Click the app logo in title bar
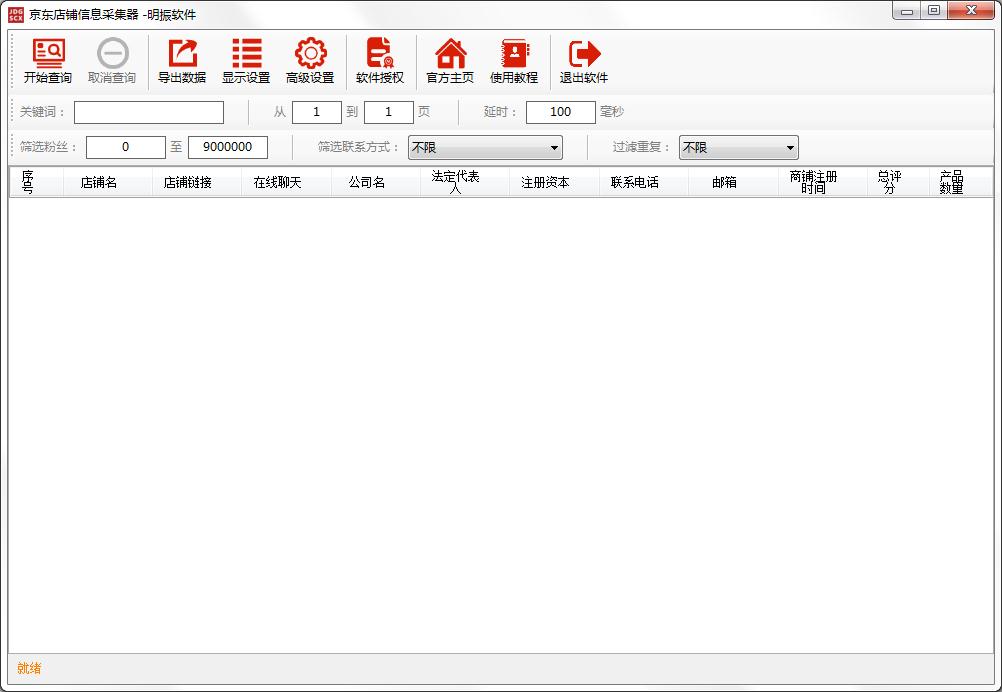 click(x=16, y=14)
